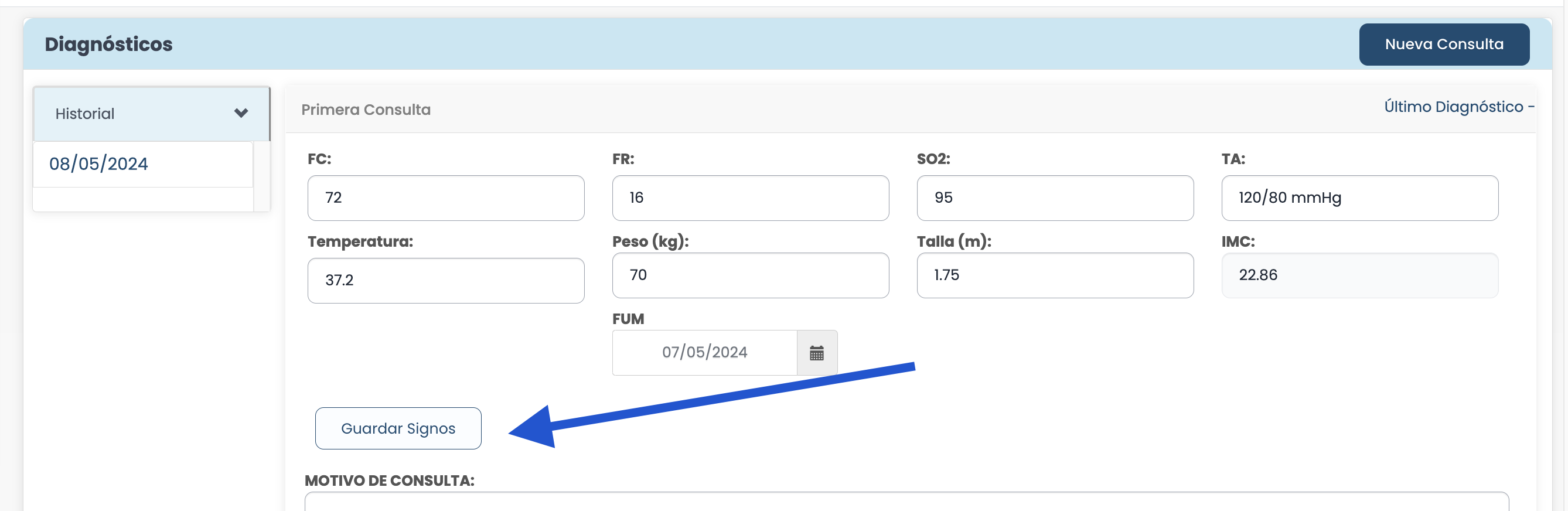Click the Temperatura label
This screenshot has width=1568, height=511.
(x=360, y=241)
